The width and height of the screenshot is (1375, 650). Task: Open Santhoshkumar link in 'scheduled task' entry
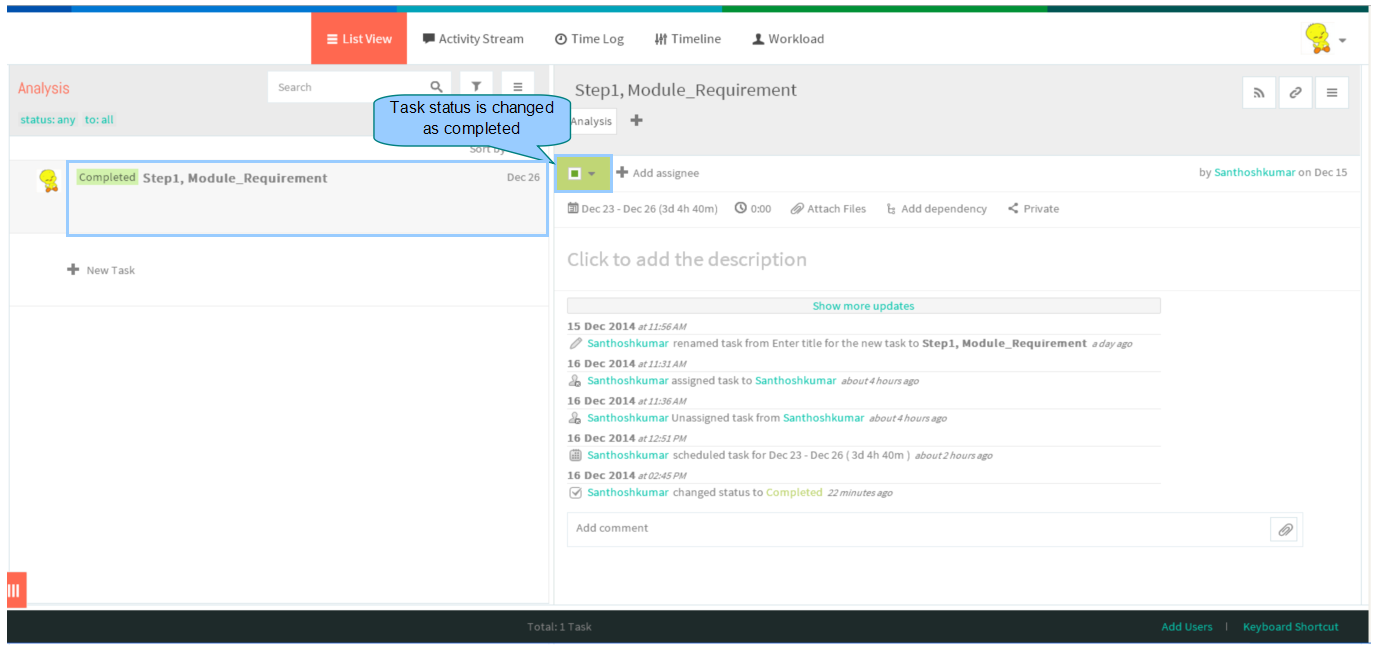[628, 455]
